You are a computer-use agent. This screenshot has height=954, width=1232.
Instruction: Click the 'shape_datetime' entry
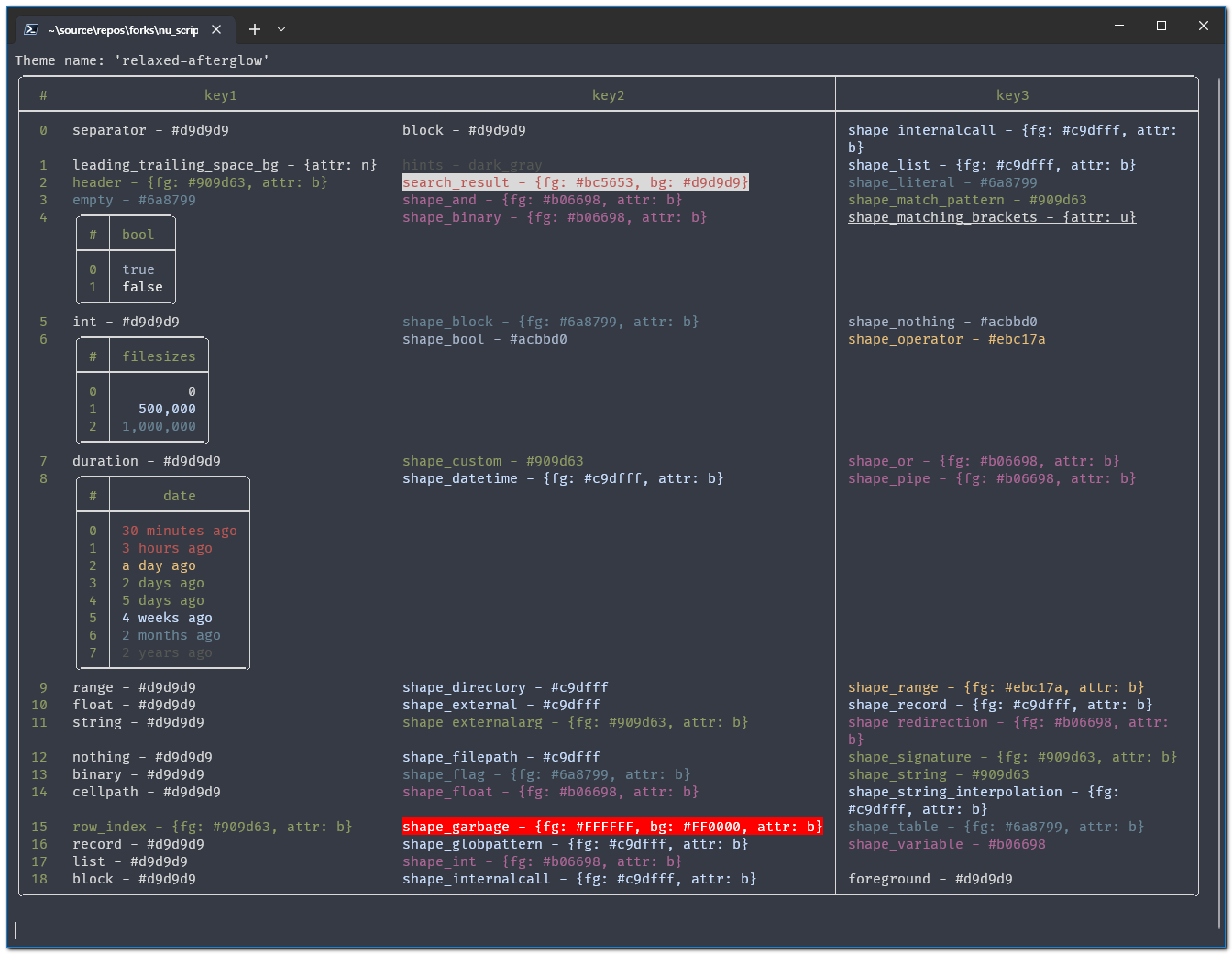pos(563,478)
